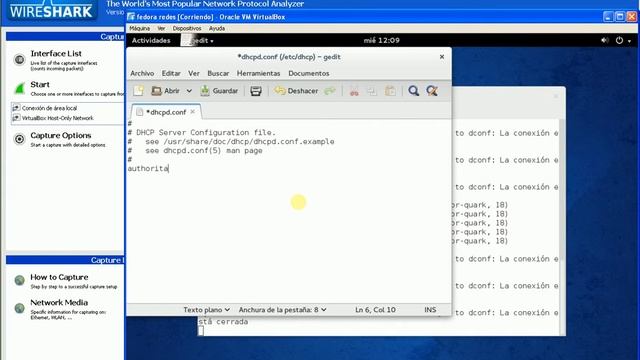Undo with the Deshacer button

coord(296,91)
